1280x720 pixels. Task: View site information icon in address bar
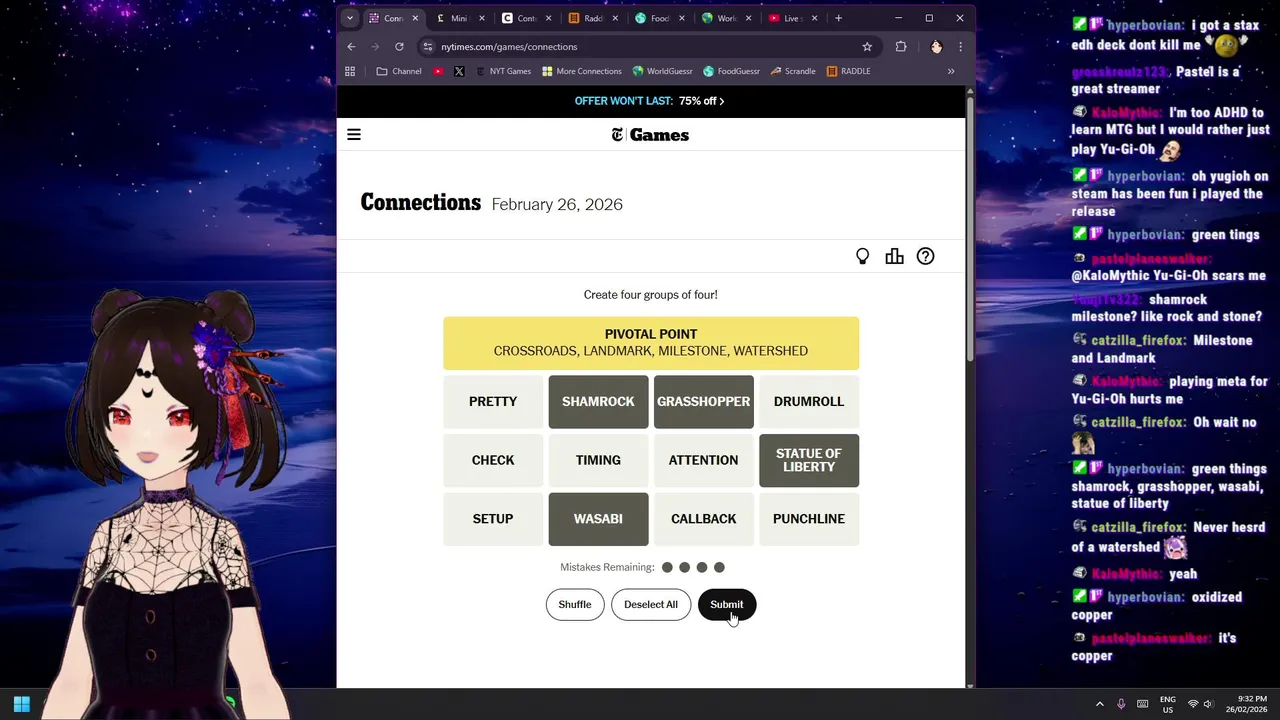(428, 46)
